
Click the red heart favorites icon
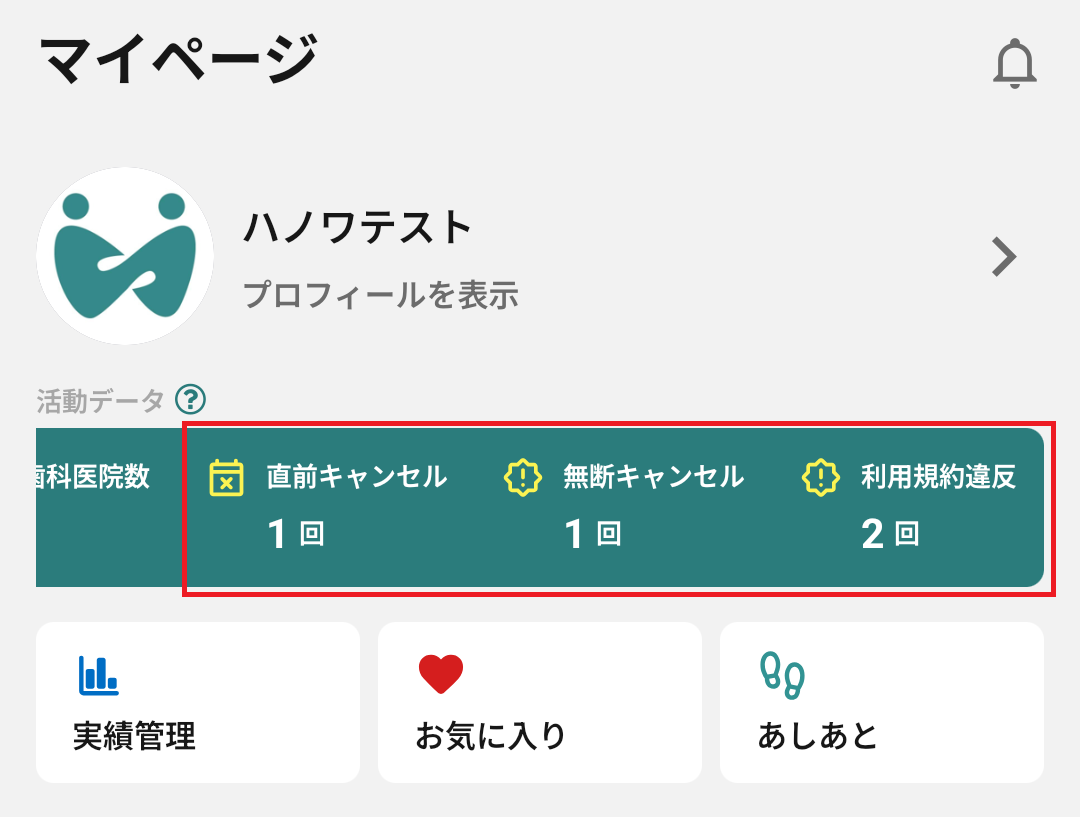pos(441,674)
